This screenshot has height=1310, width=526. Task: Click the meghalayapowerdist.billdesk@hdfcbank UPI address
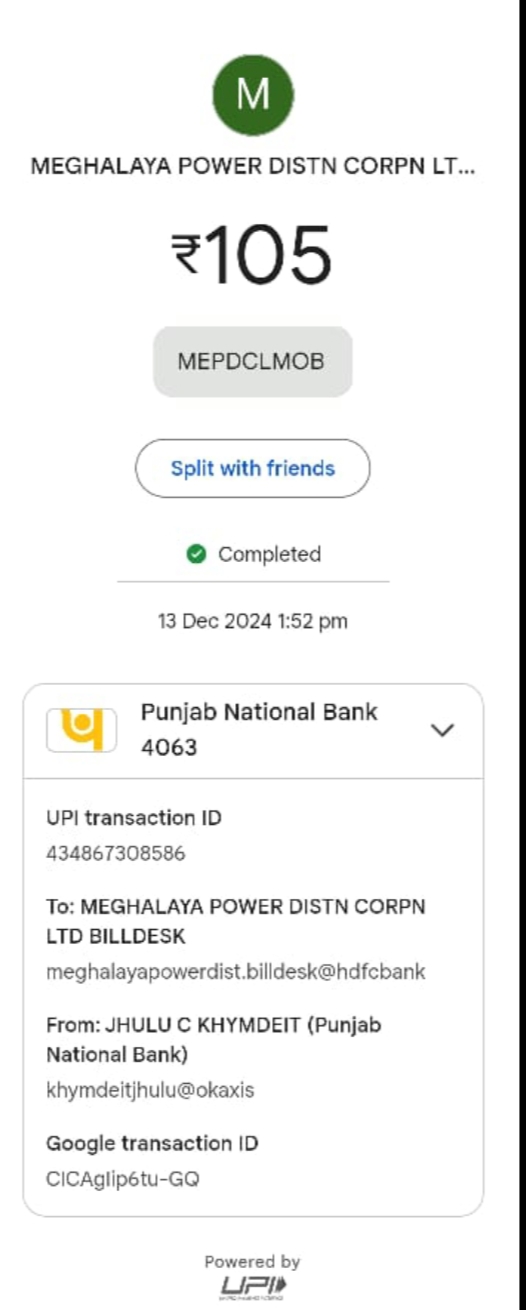pyautogui.click(x=236, y=971)
